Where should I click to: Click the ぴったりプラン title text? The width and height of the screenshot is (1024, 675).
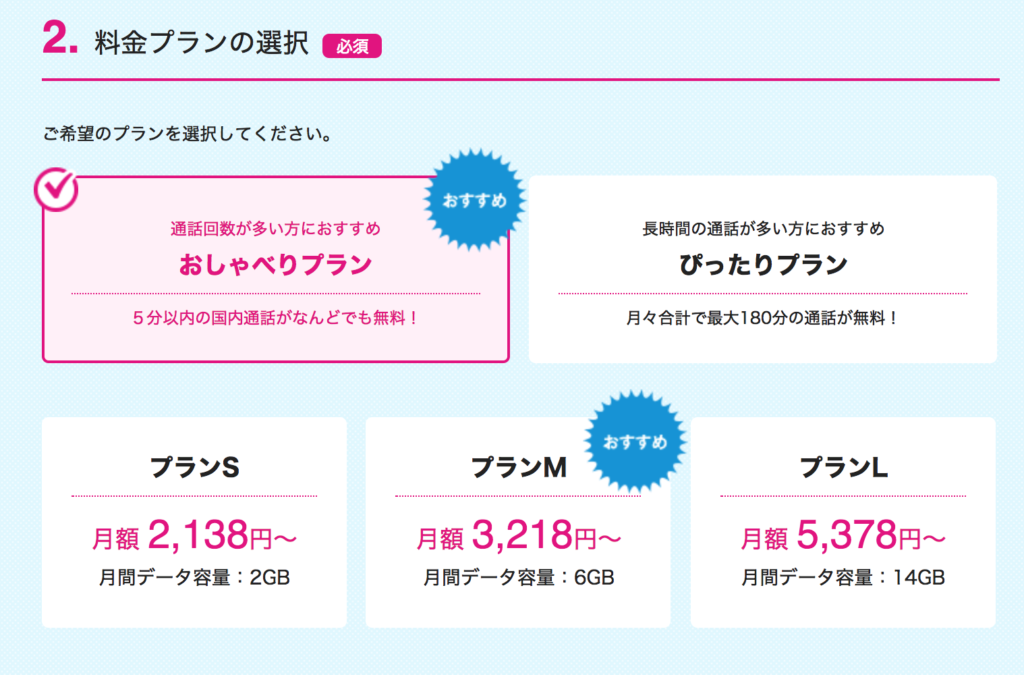[x=763, y=264]
